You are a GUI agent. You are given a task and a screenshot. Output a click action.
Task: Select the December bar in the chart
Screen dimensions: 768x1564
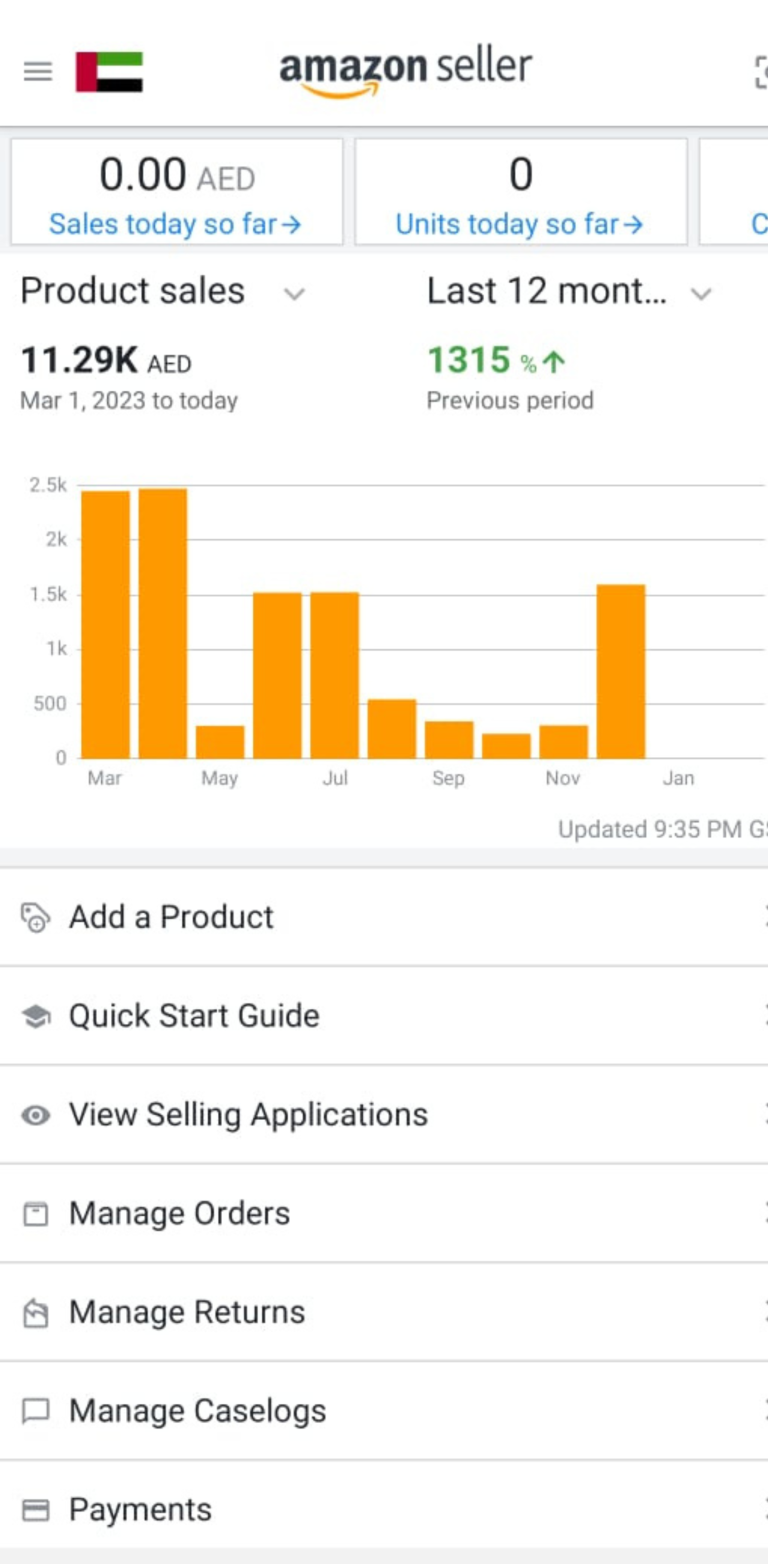(x=621, y=671)
